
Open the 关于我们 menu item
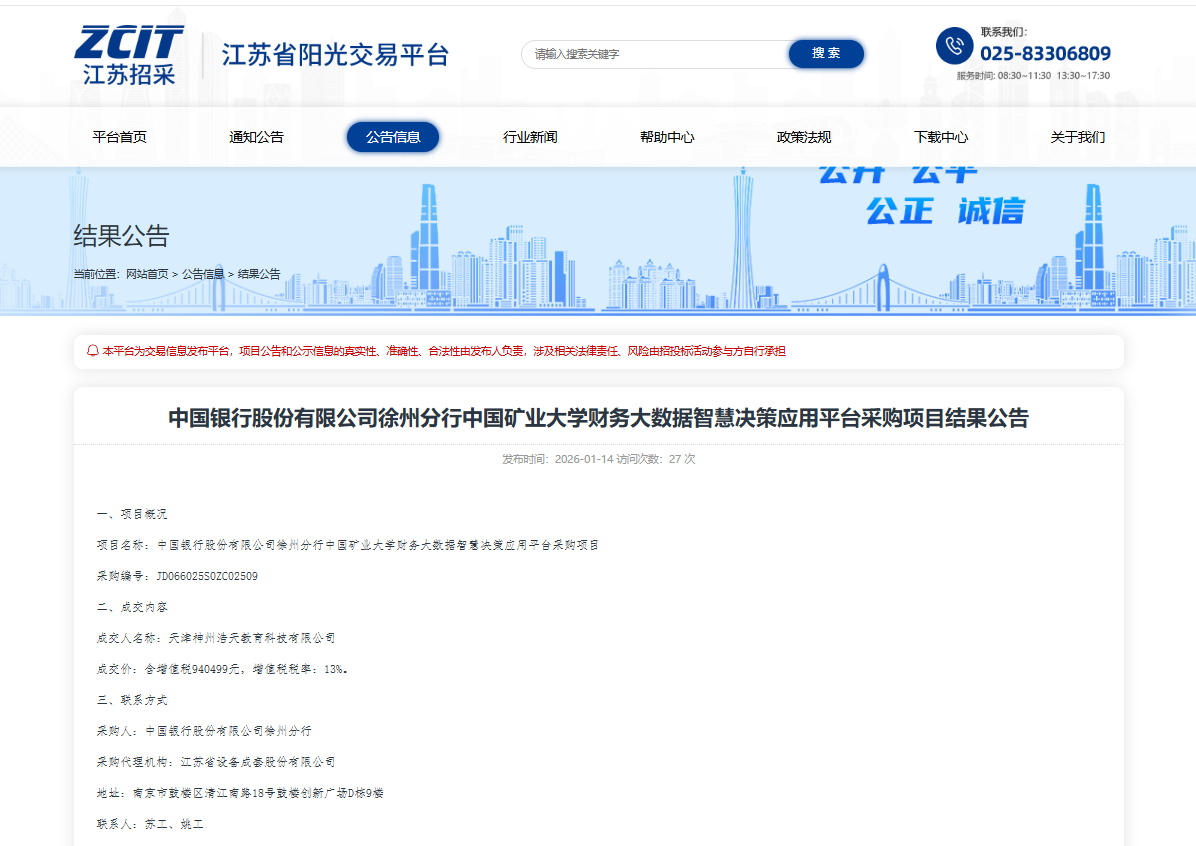1078,137
